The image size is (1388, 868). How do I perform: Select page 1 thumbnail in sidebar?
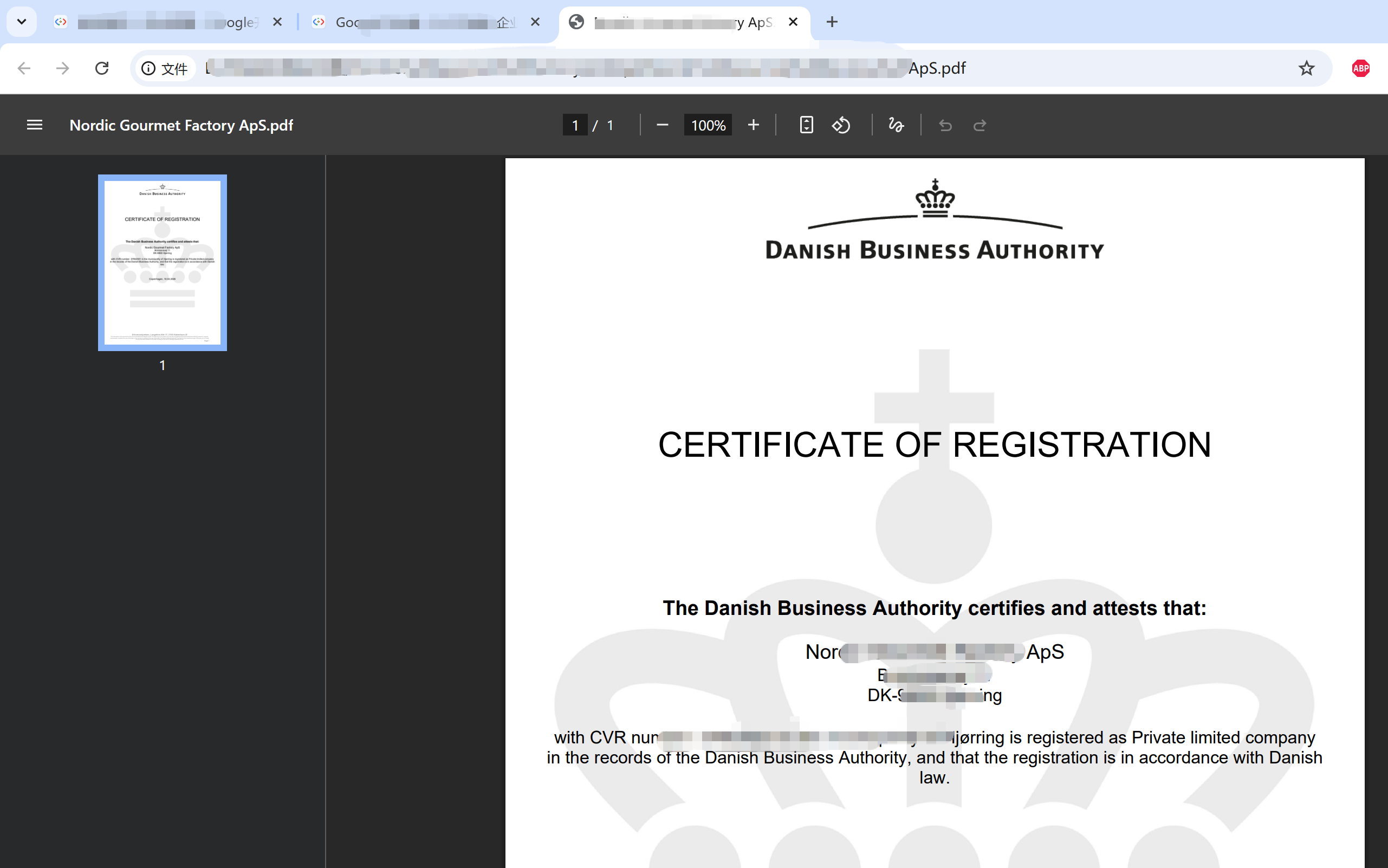pos(163,262)
